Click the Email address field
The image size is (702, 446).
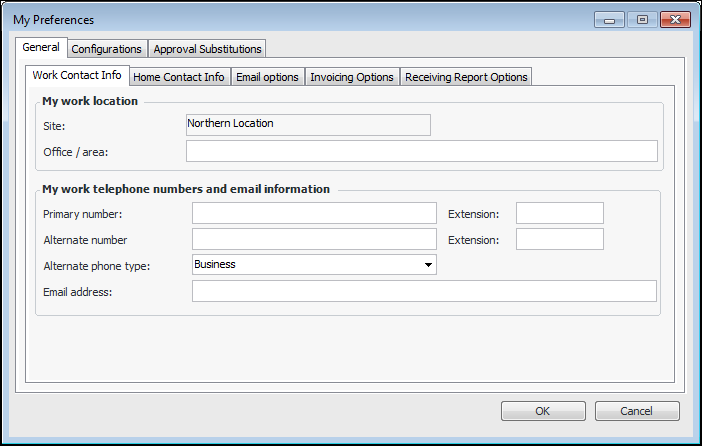(424, 291)
